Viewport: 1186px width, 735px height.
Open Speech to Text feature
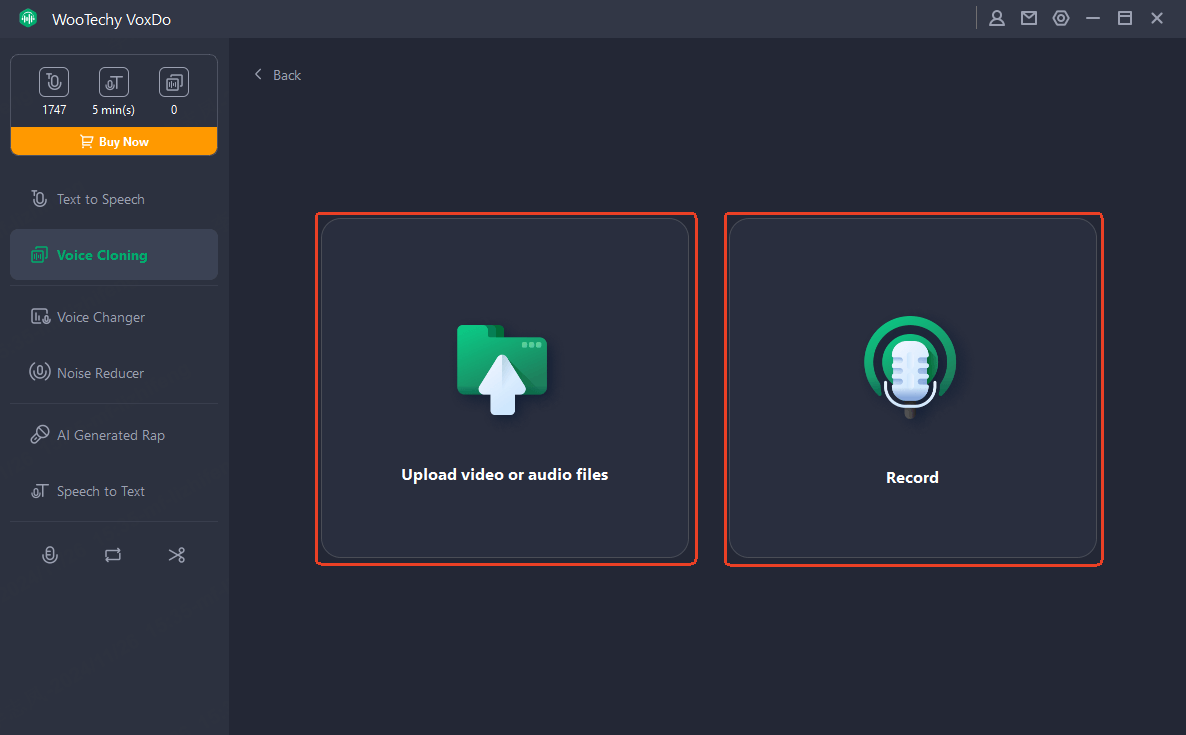[x=100, y=491]
